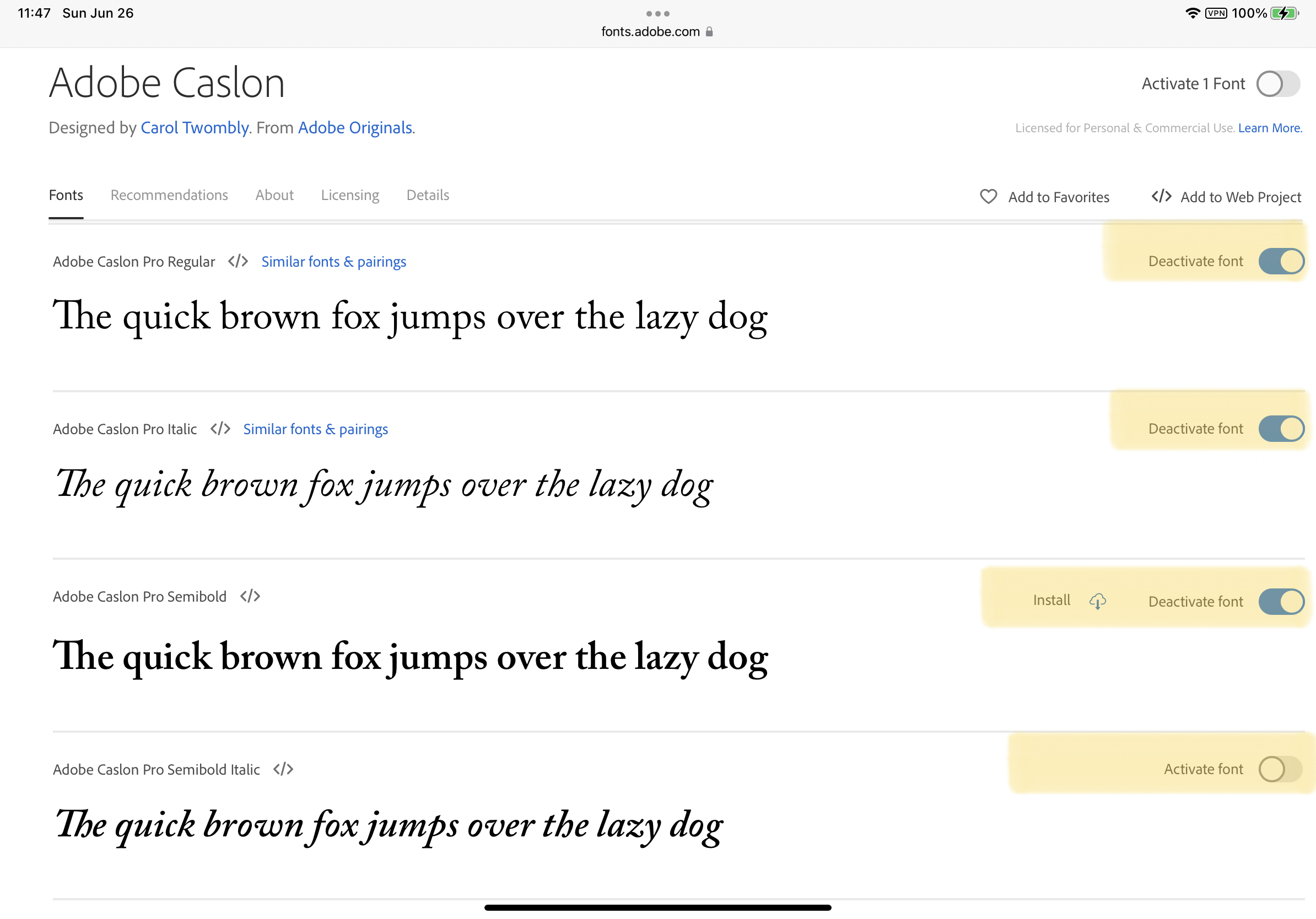Click the Learn More licensing link

1270,128
